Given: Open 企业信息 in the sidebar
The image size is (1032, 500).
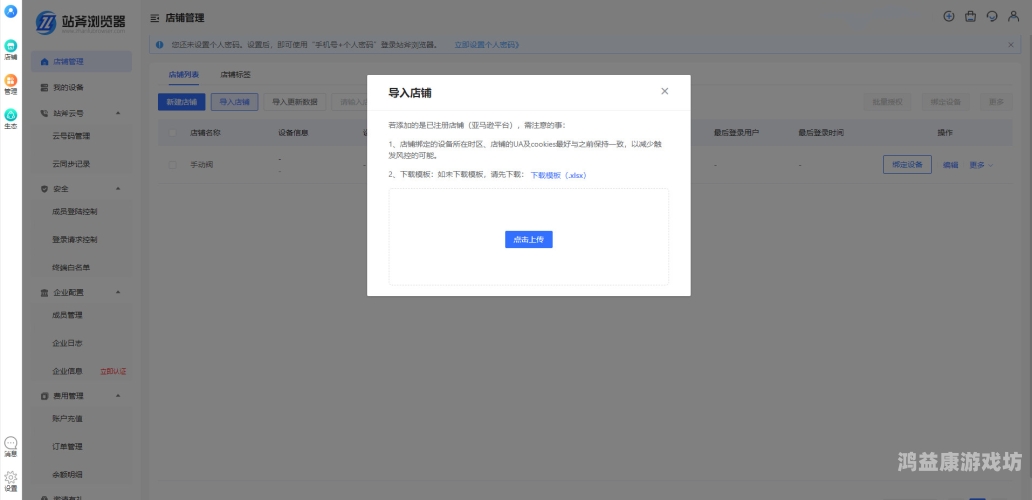Looking at the screenshot, I should (67, 371).
